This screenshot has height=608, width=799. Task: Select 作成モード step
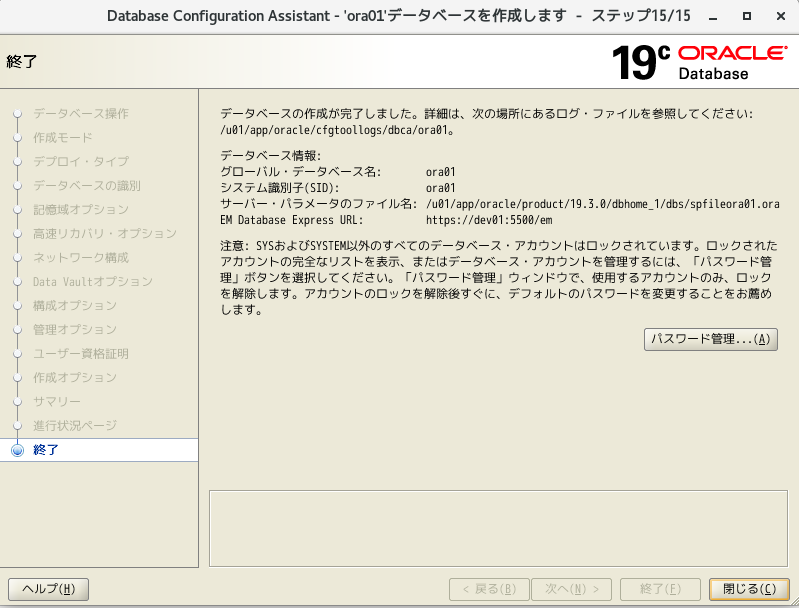pyautogui.click(x=63, y=138)
